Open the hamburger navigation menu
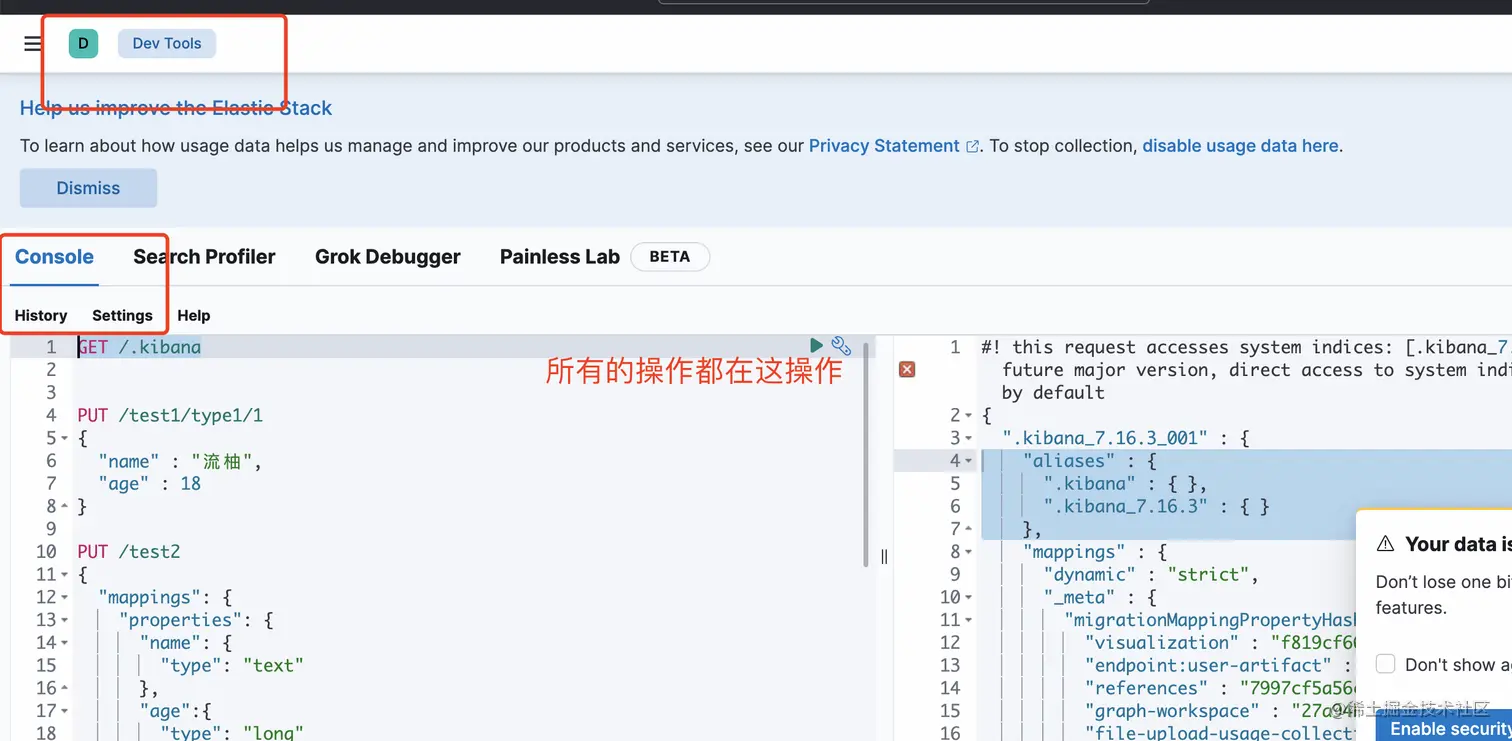Image resolution: width=1512 pixels, height=741 pixels. (33, 44)
